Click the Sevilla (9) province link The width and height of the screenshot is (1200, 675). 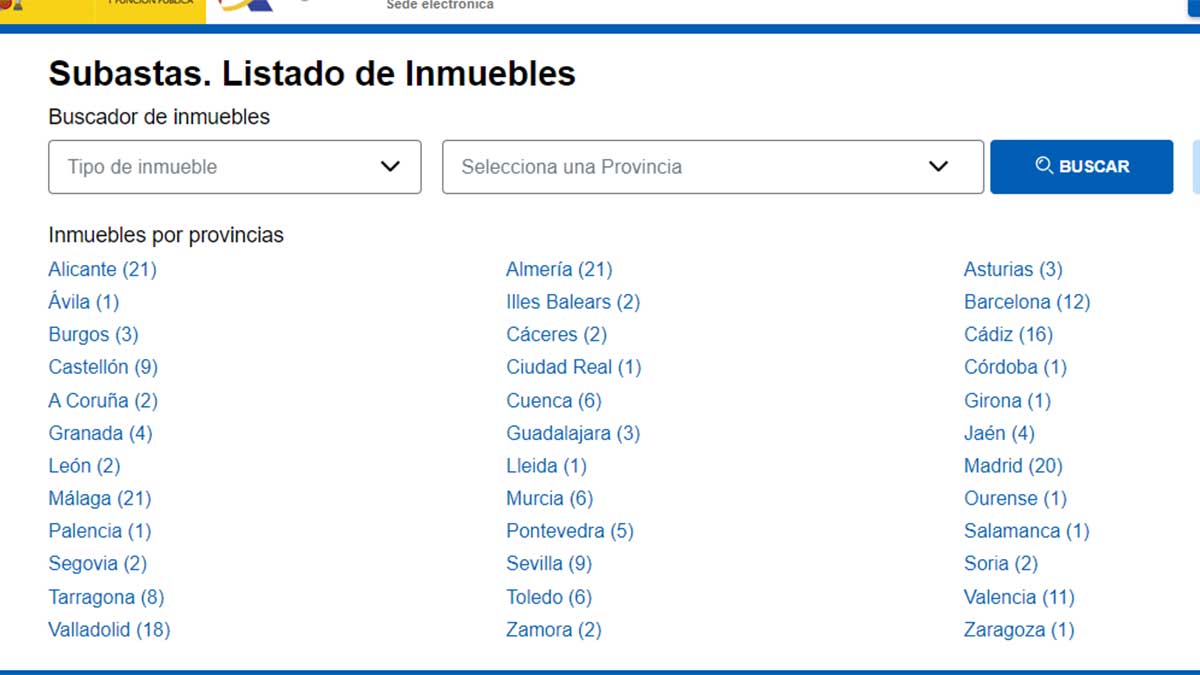tap(548, 563)
